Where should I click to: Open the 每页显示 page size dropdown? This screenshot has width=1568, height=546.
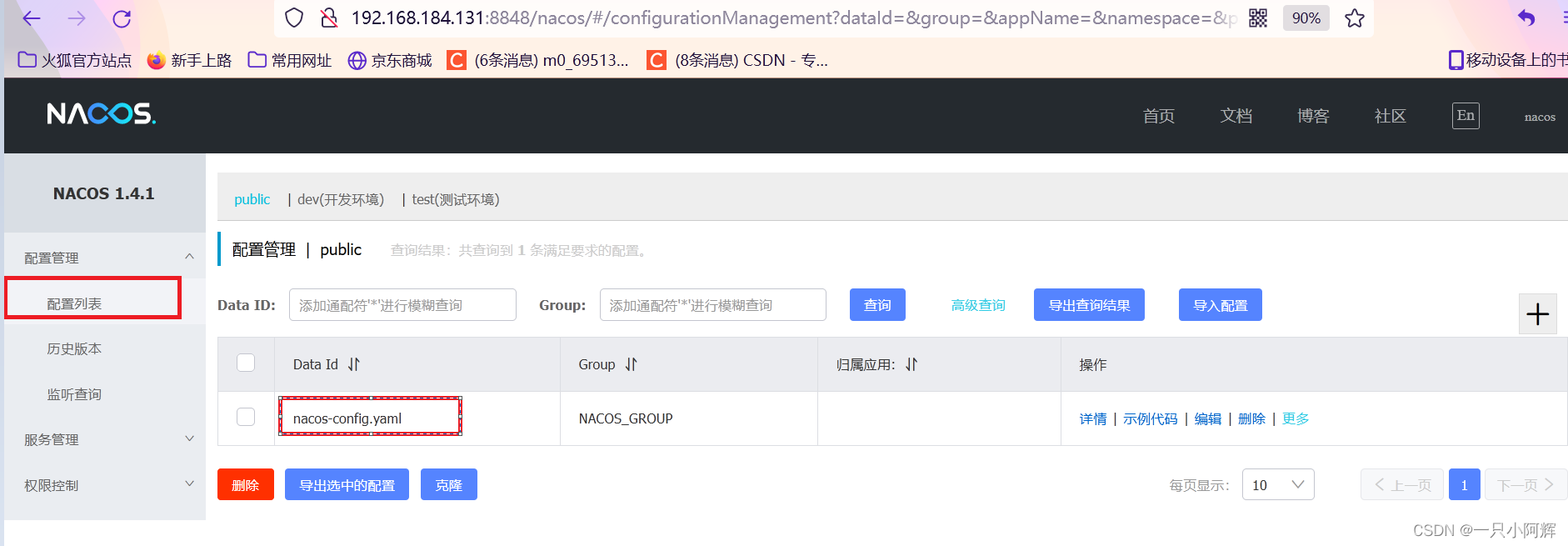pyautogui.click(x=1278, y=485)
